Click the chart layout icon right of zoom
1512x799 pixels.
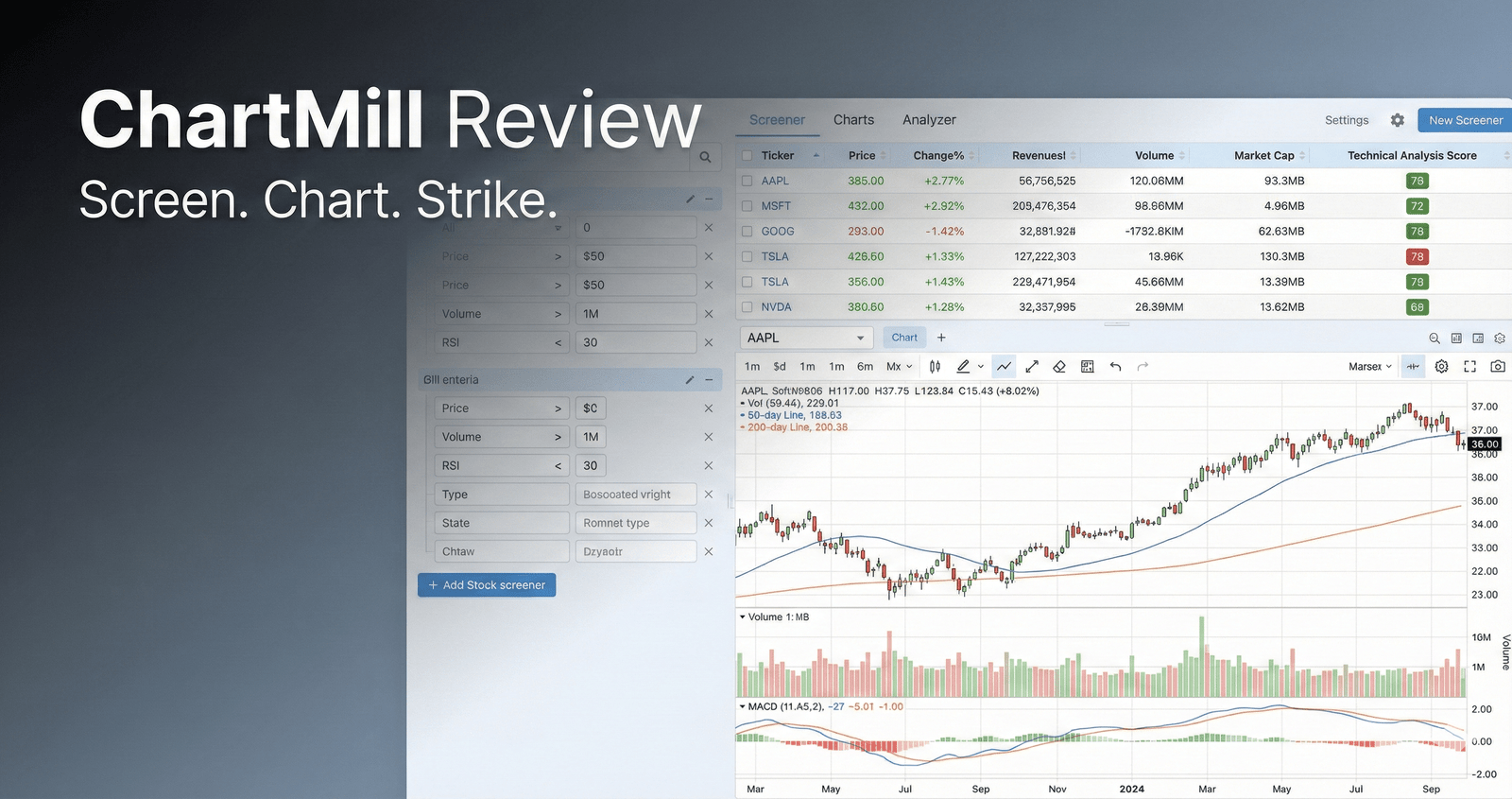1456,339
